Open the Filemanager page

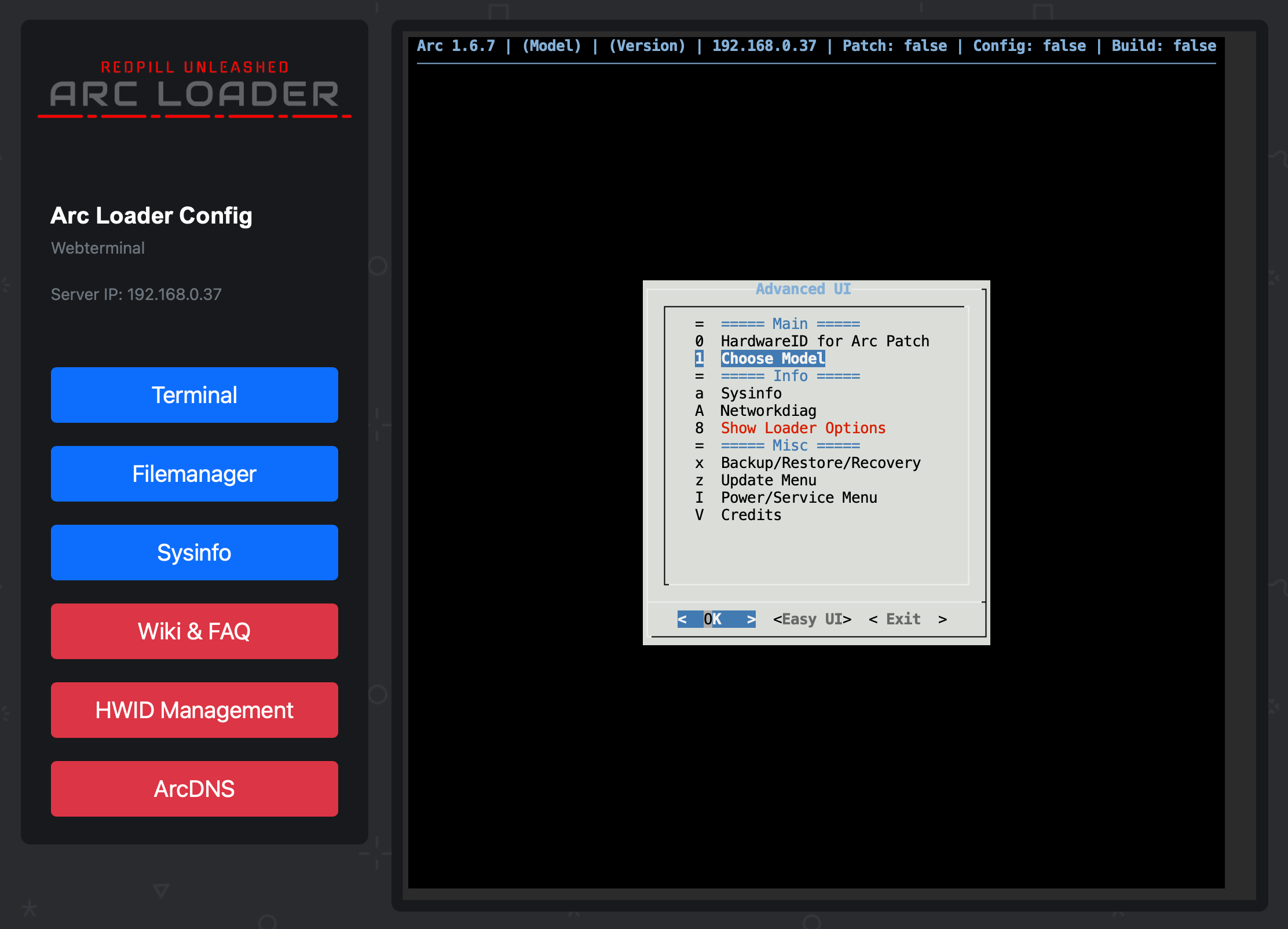(194, 474)
